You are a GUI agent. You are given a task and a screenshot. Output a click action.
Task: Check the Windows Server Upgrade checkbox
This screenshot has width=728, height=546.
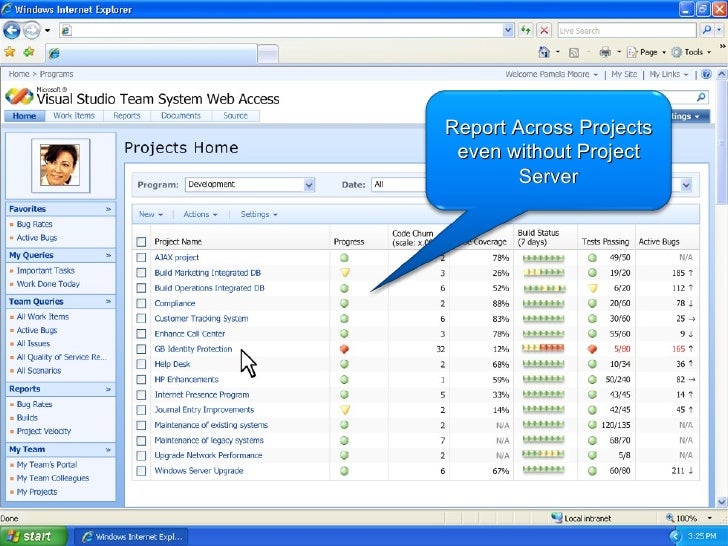pos(141,471)
